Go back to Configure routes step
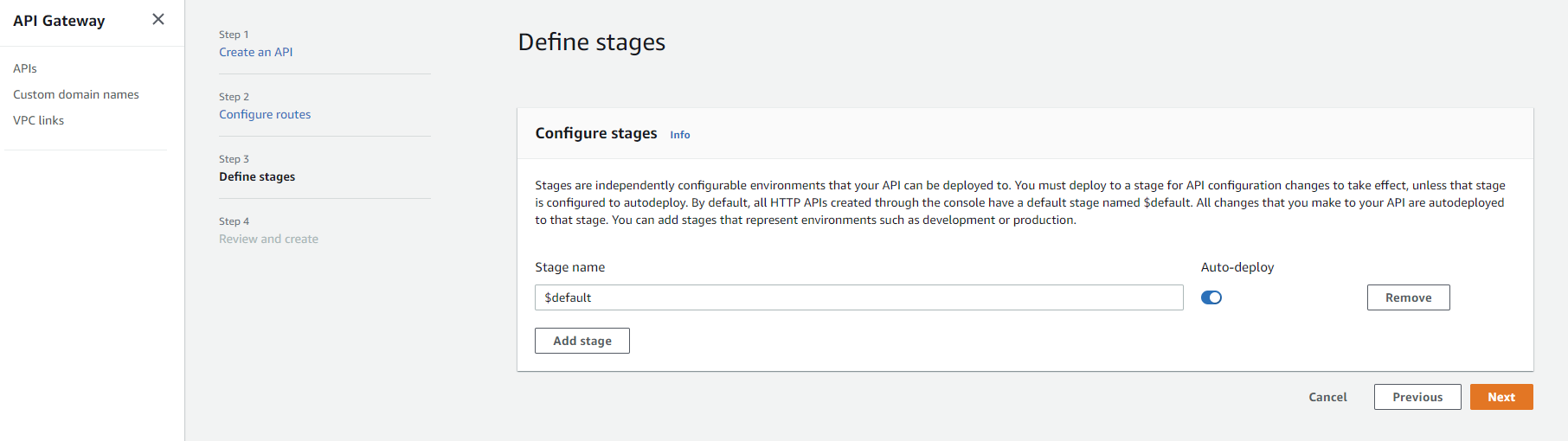 pyautogui.click(x=265, y=114)
